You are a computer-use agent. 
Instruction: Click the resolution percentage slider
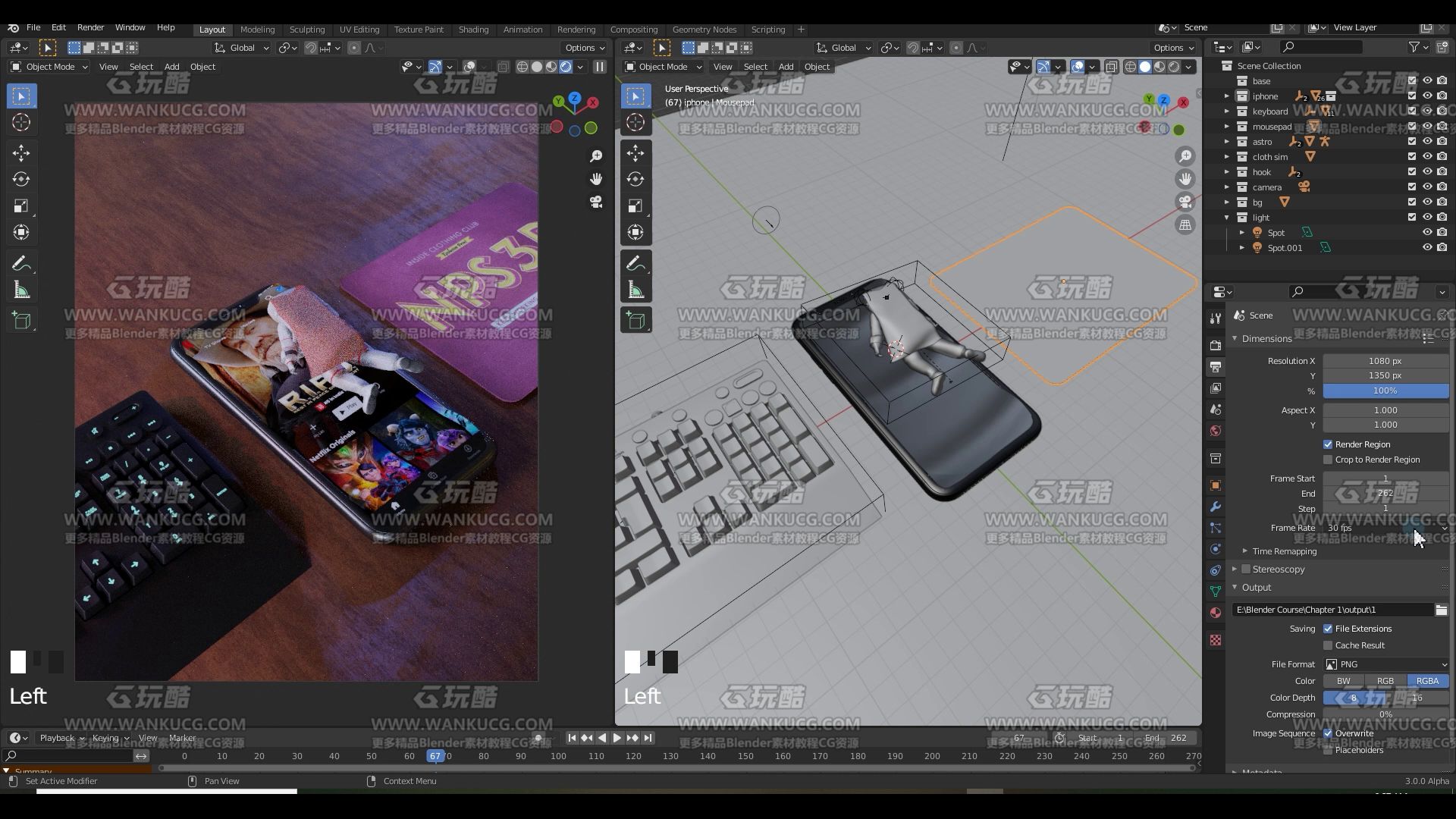(1386, 391)
